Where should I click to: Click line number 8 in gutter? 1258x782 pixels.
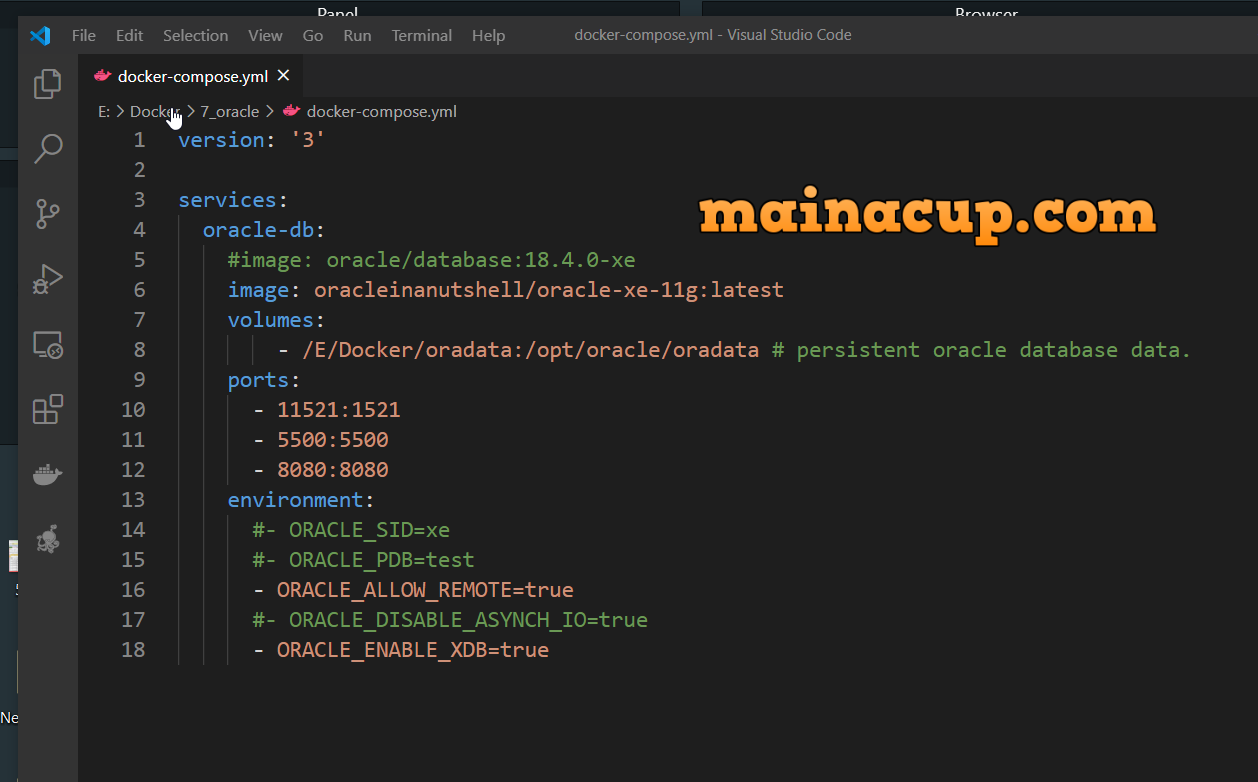139,350
